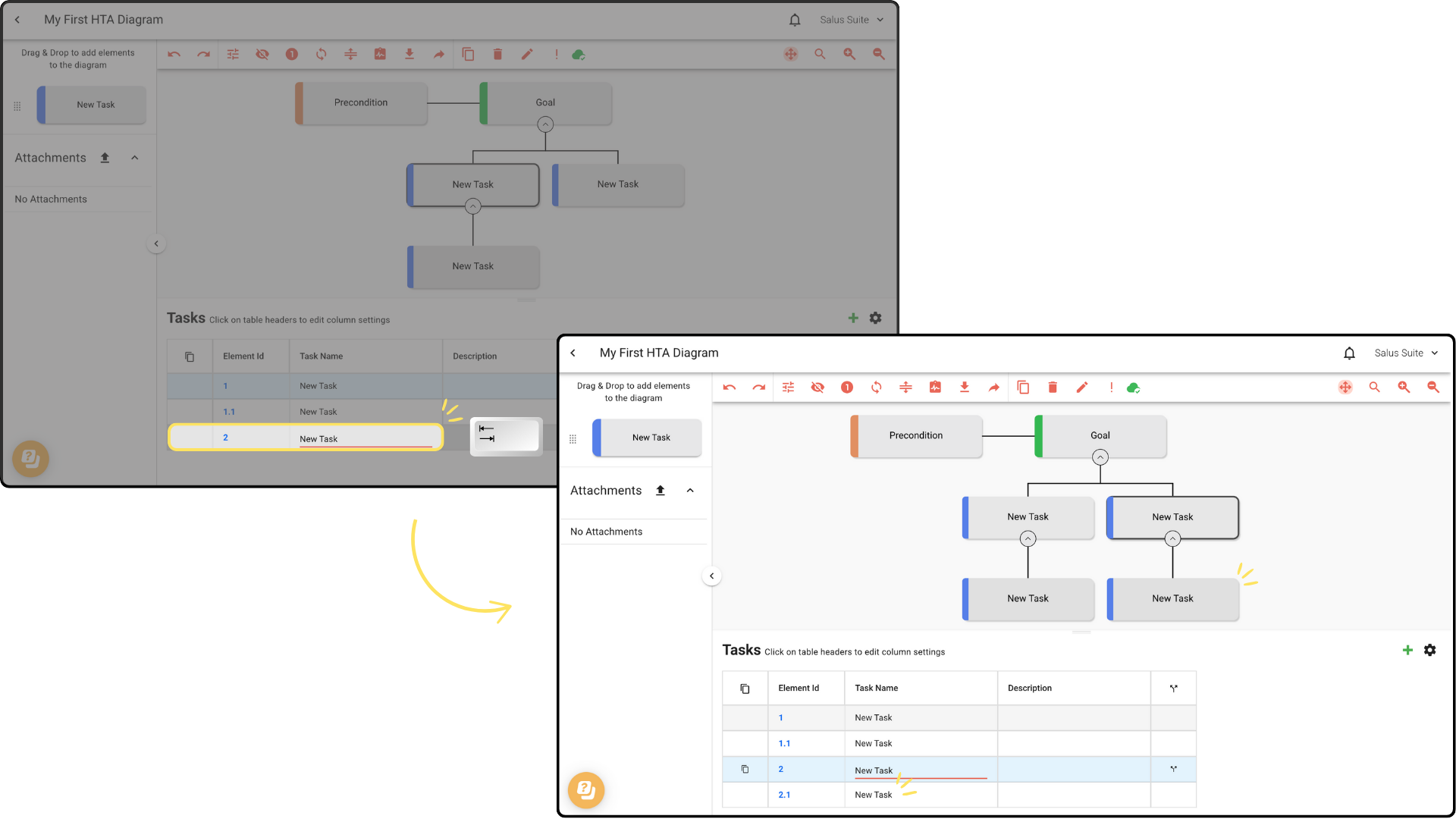The image size is (1456, 819).
Task: Click the Task Name column header in foreground table
Action: [x=877, y=688]
